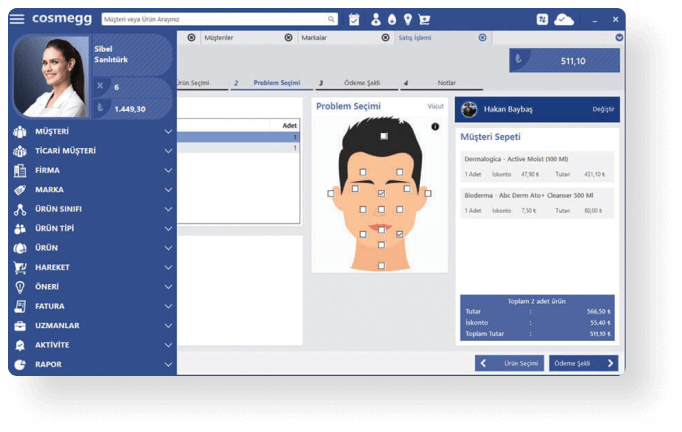Click the magnifier icon in search box
This screenshot has width=682, height=432.
click(331, 19)
